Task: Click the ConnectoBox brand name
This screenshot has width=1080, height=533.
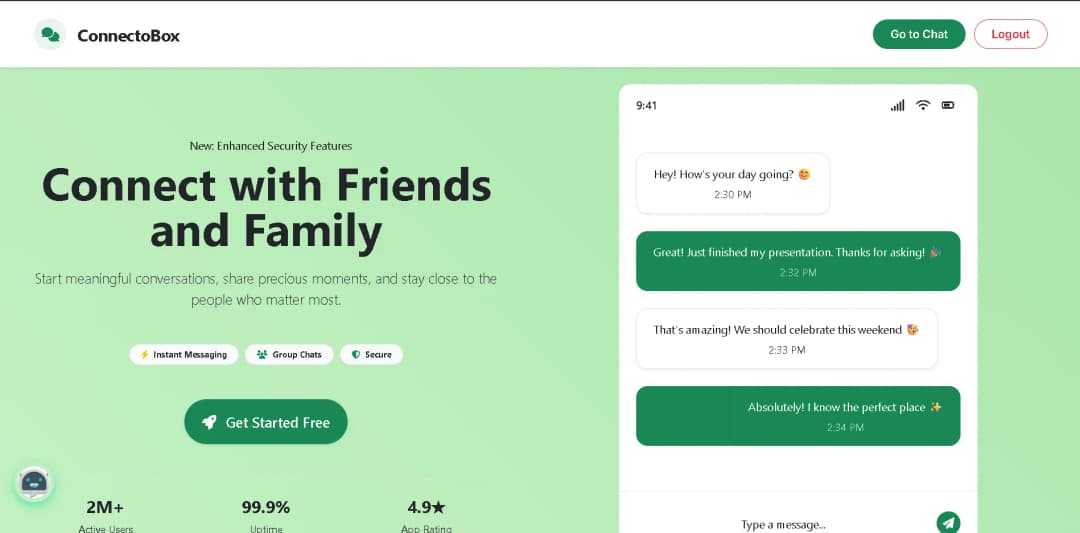Action: 128,35
